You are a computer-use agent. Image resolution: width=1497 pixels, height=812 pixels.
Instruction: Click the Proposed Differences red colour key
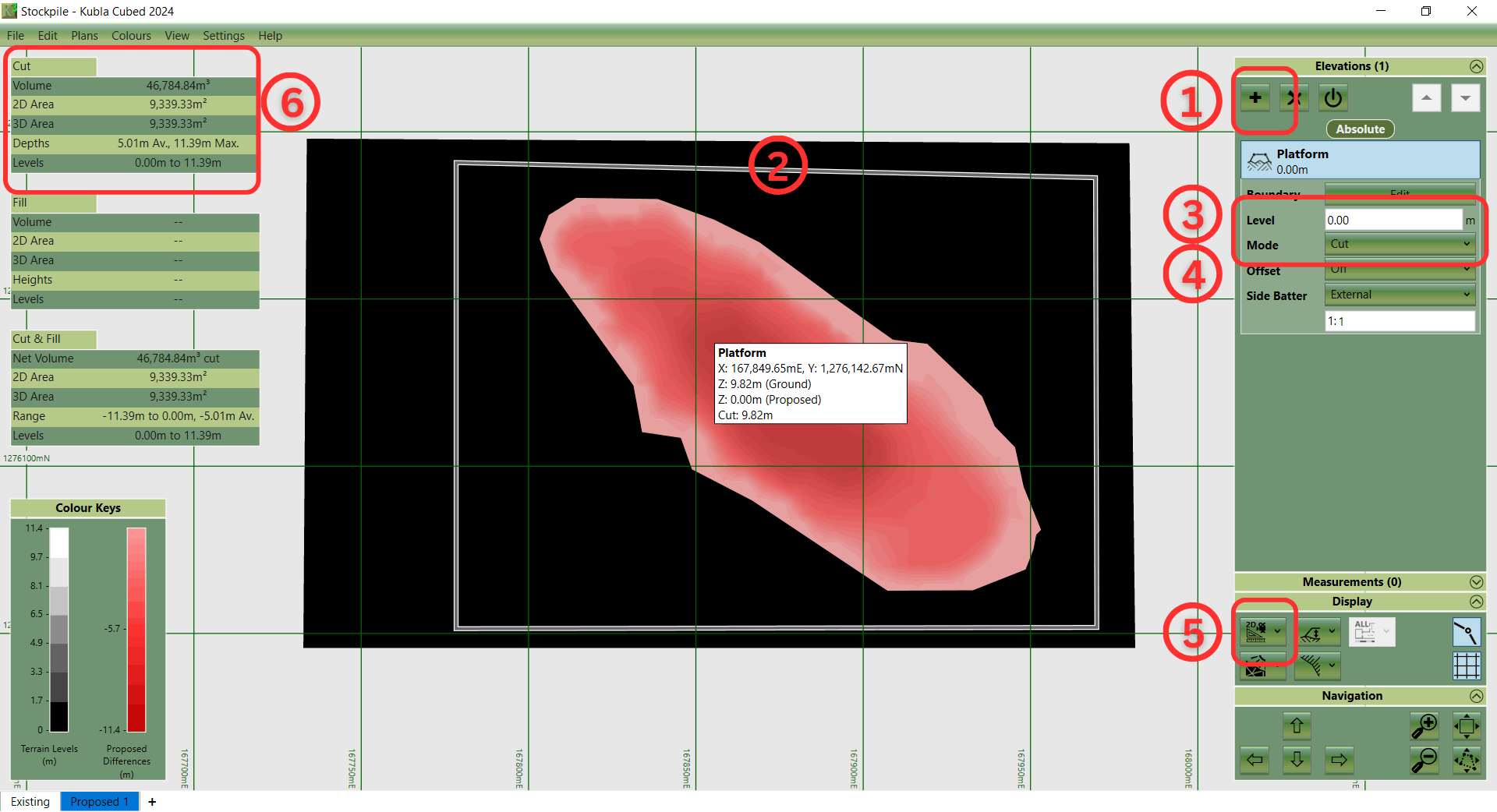pos(136,630)
